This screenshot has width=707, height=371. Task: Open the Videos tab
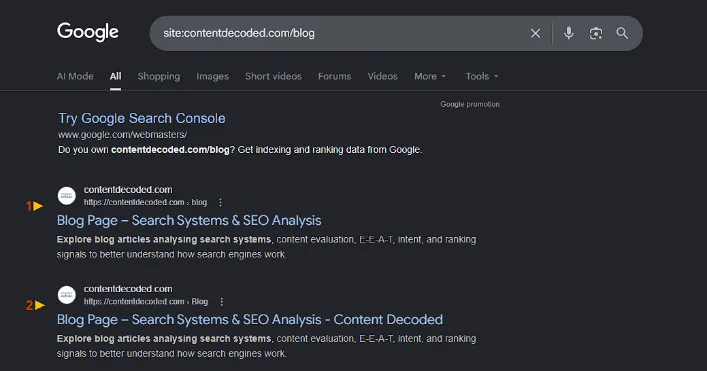click(382, 76)
